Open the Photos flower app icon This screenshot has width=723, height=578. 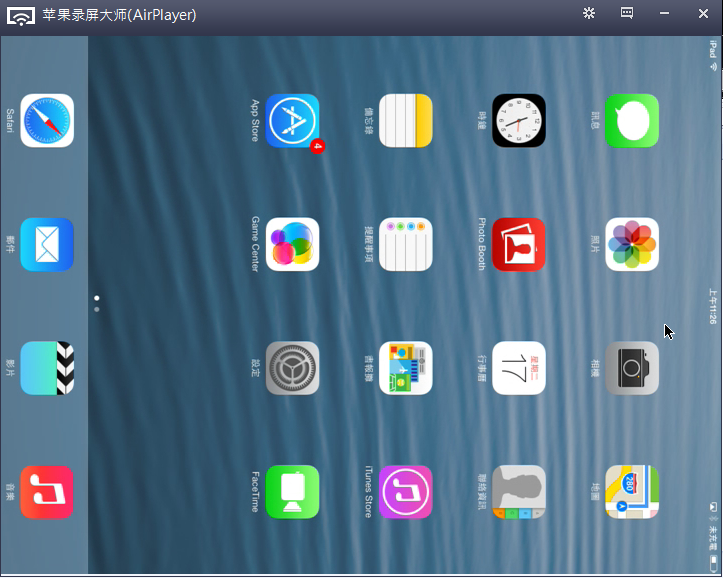(x=632, y=244)
